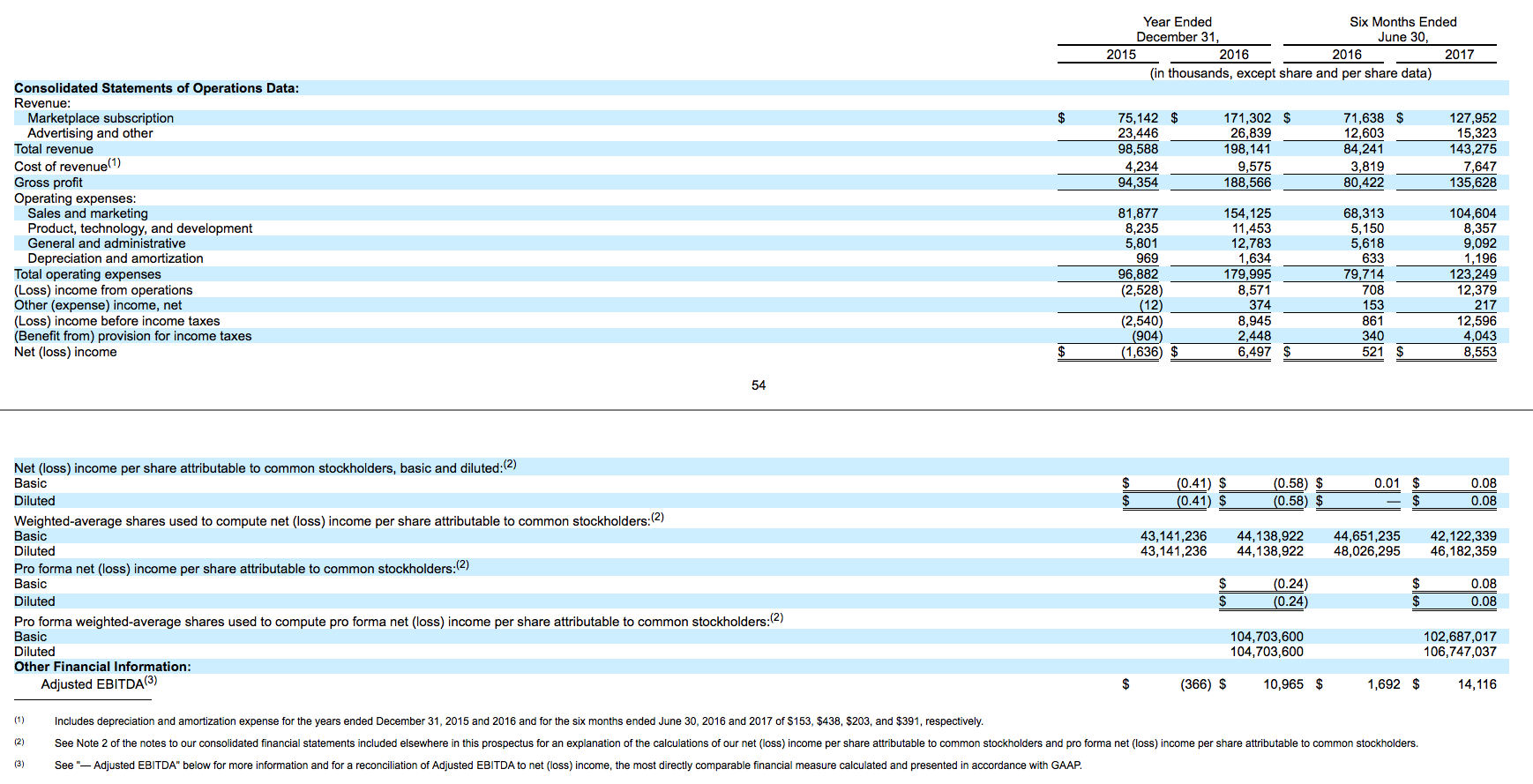The height and width of the screenshot is (784, 1533).
Task: Select 'Product, technology, and development' label
Action: click(139, 228)
